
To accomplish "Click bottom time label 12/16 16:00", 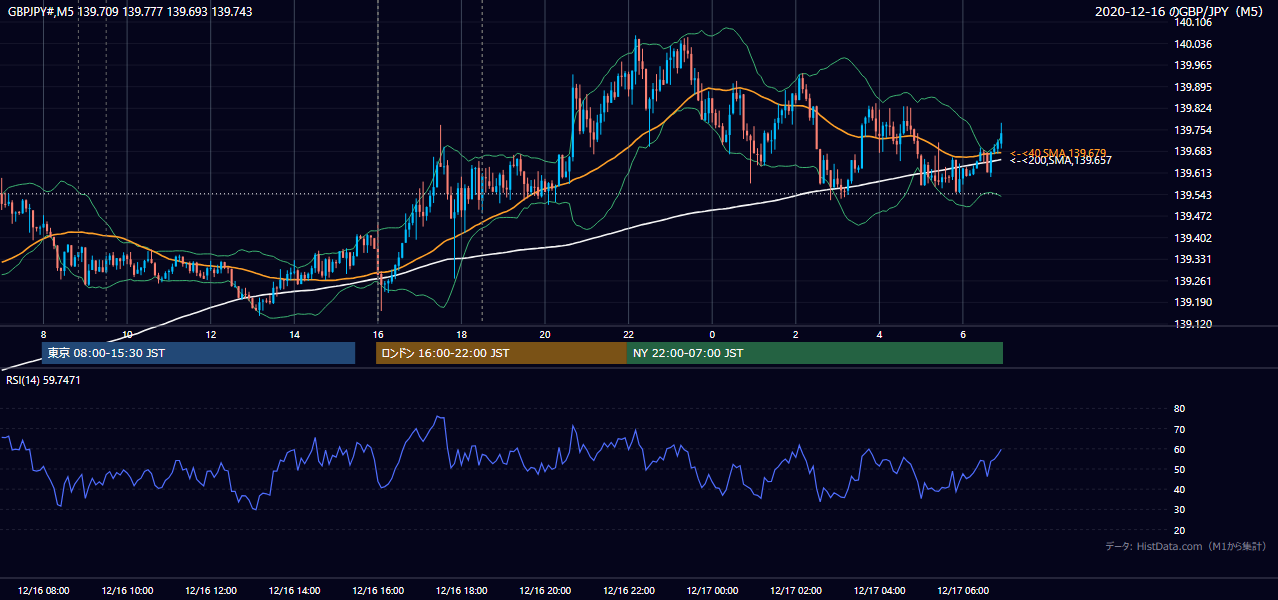I will 378,591.
